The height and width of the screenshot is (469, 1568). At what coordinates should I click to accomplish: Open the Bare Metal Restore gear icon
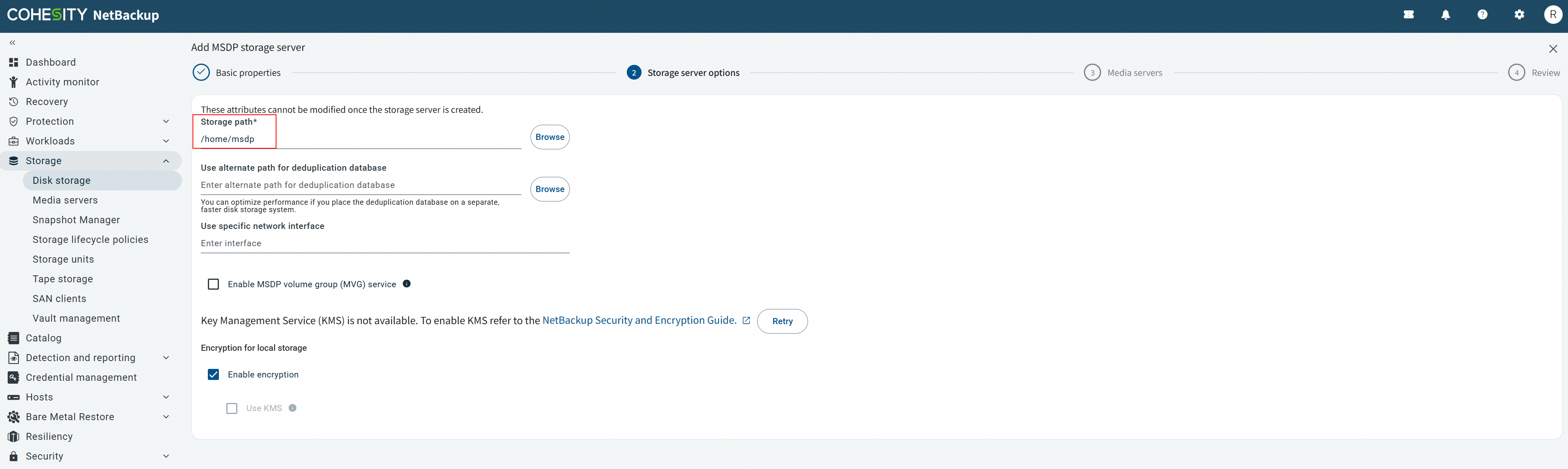coord(14,416)
